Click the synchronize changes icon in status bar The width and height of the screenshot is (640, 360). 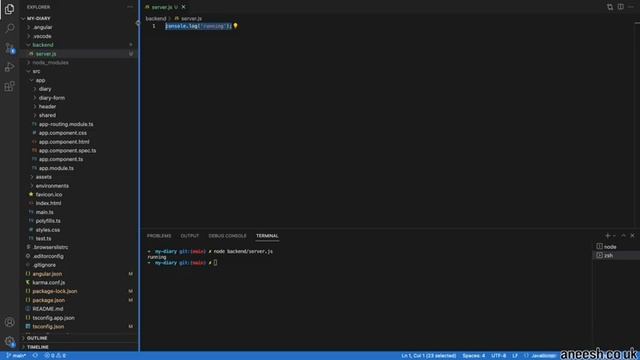tap(36, 356)
